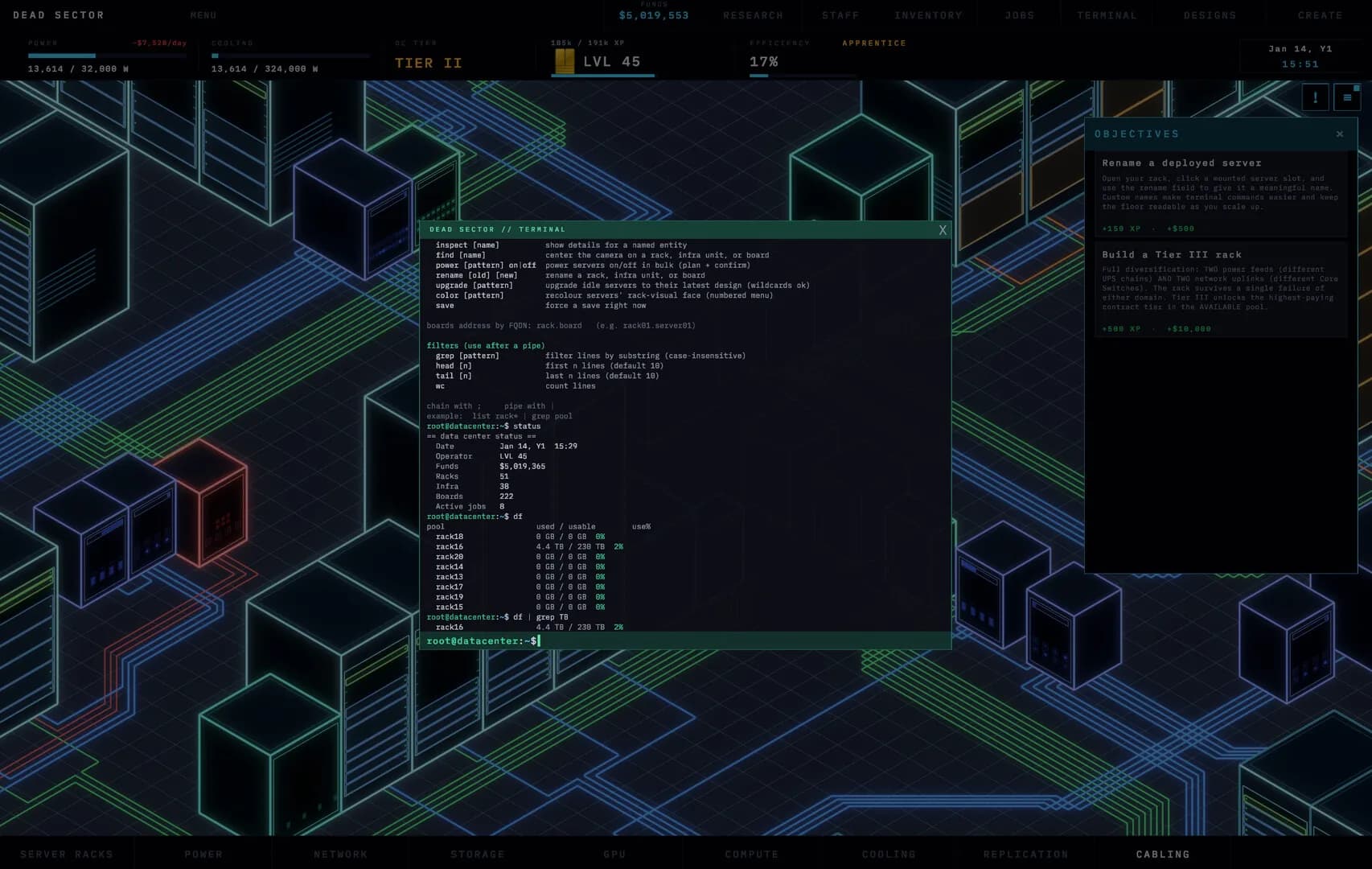Close the Dead Sector terminal window
1372x869 pixels.
943,230
